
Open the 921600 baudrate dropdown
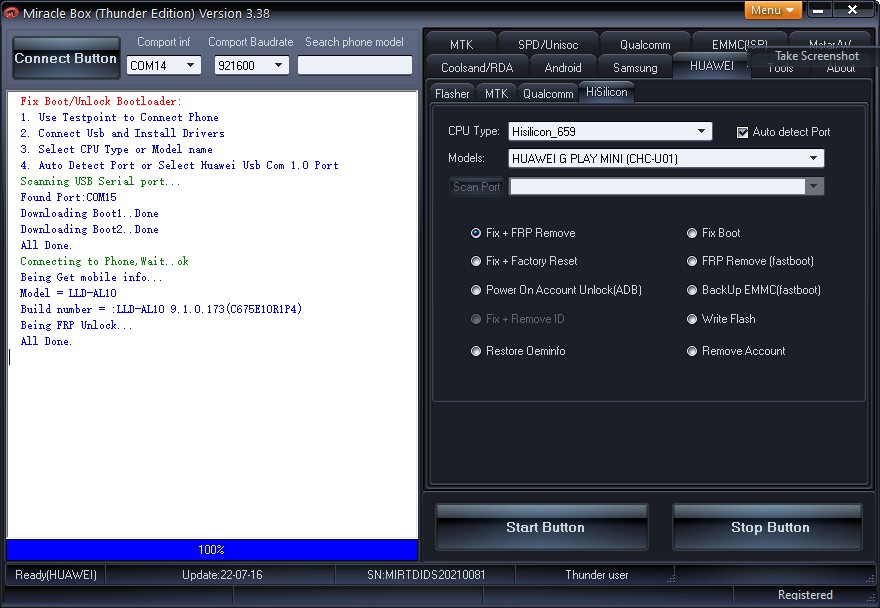point(251,66)
